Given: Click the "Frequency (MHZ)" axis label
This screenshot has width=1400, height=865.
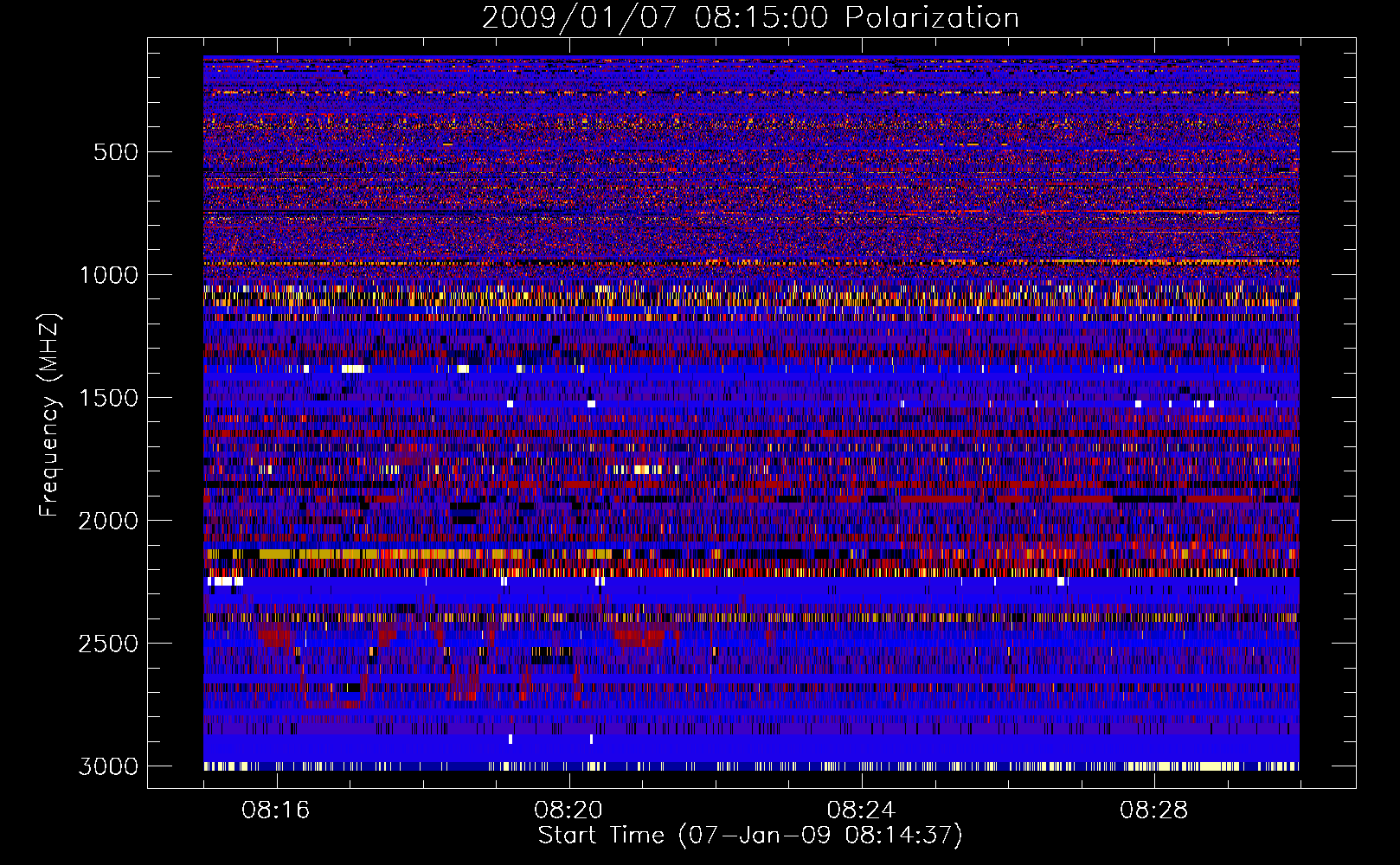Looking at the screenshot, I should 50,415.
